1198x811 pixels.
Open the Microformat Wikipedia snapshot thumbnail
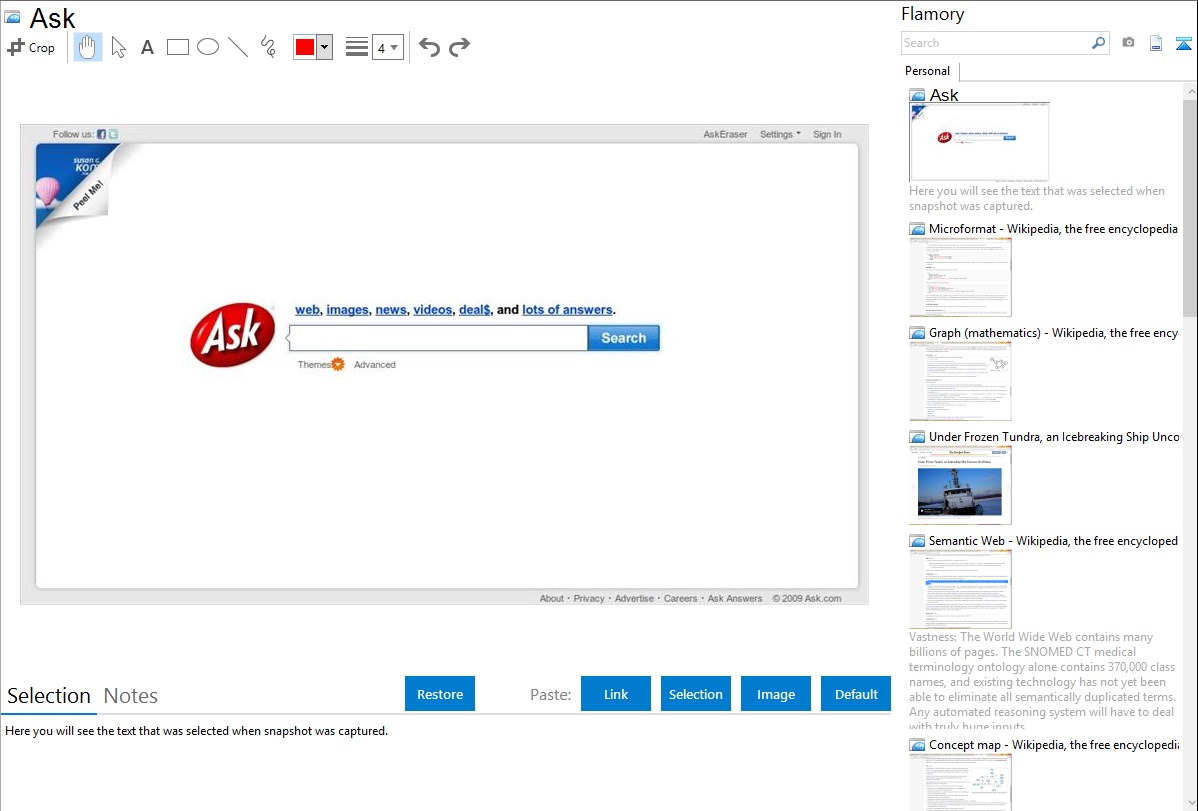960,277
